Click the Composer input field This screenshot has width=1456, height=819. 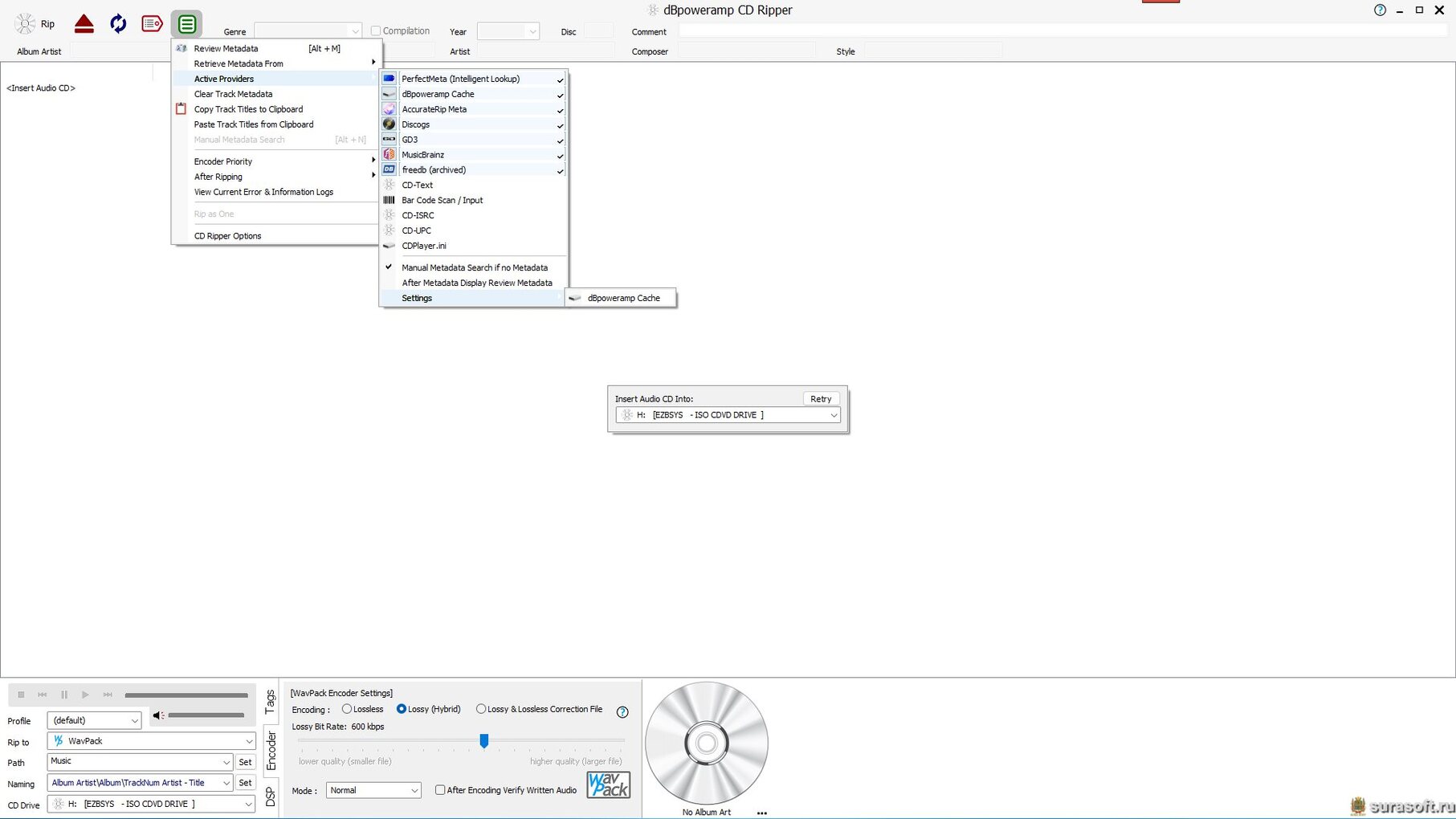(746, 51)
